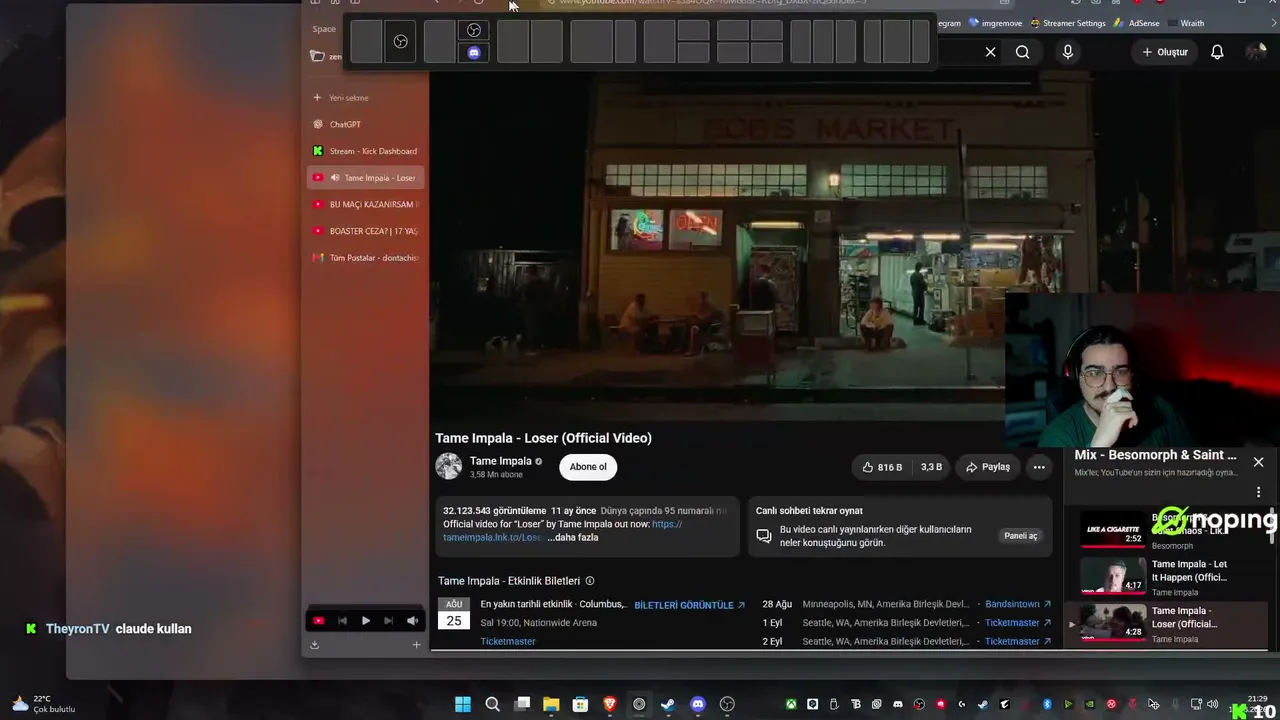Click the event tickets info icon
Image resolution: width=1280 pixels, height=720 pixels.
[590, 581]
